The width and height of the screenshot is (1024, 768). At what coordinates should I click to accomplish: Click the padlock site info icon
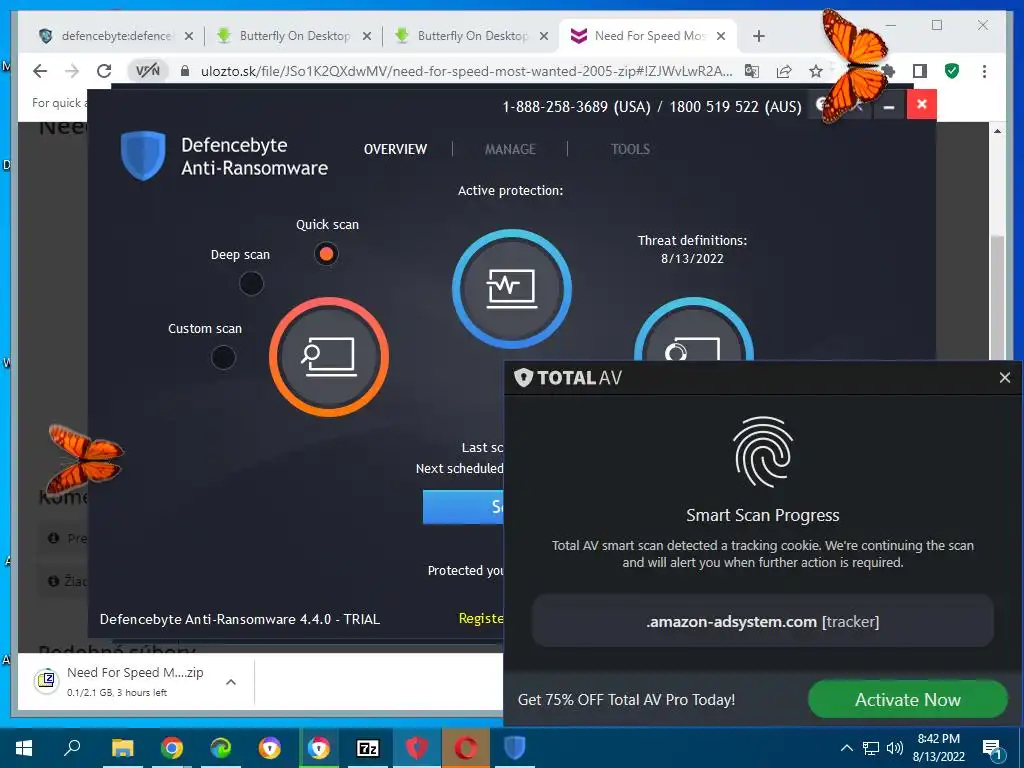pyautogui.click(x=185, y=71)
